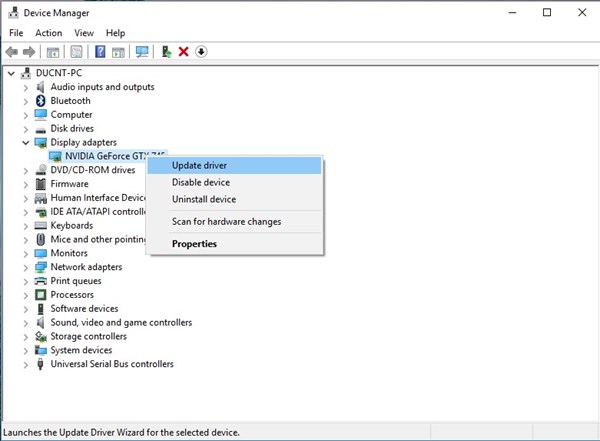Click the blue Help toolbar icon
600x441 pixels.
click(x=100, y=52)
